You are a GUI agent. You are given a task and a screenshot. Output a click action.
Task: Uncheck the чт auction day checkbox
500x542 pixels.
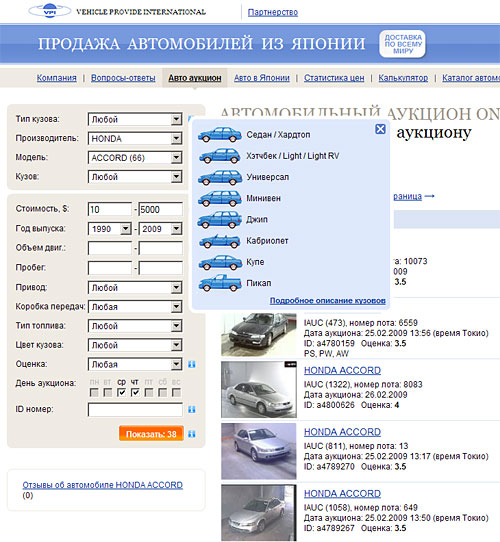pos(135,393)
